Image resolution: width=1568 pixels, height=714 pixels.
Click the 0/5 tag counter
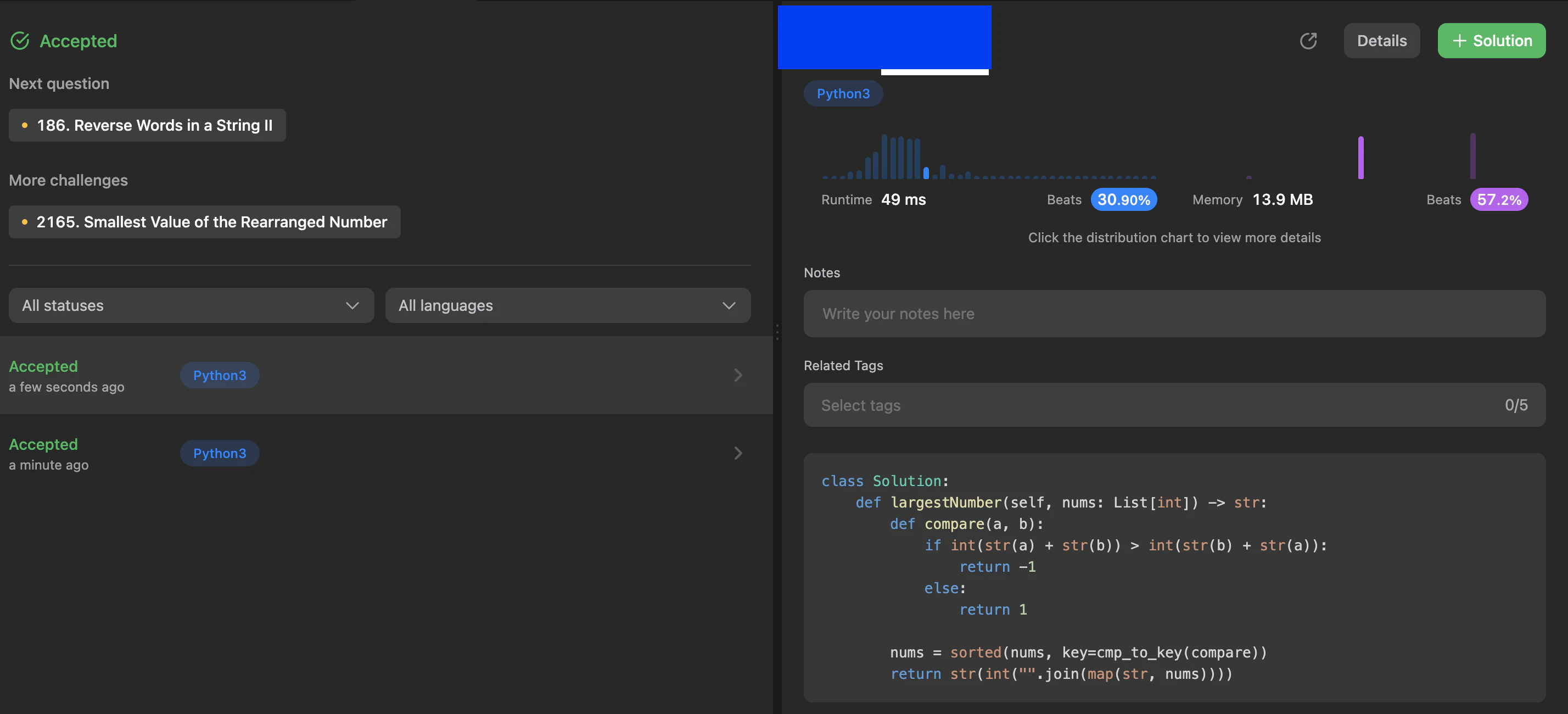coord(1516,405)
